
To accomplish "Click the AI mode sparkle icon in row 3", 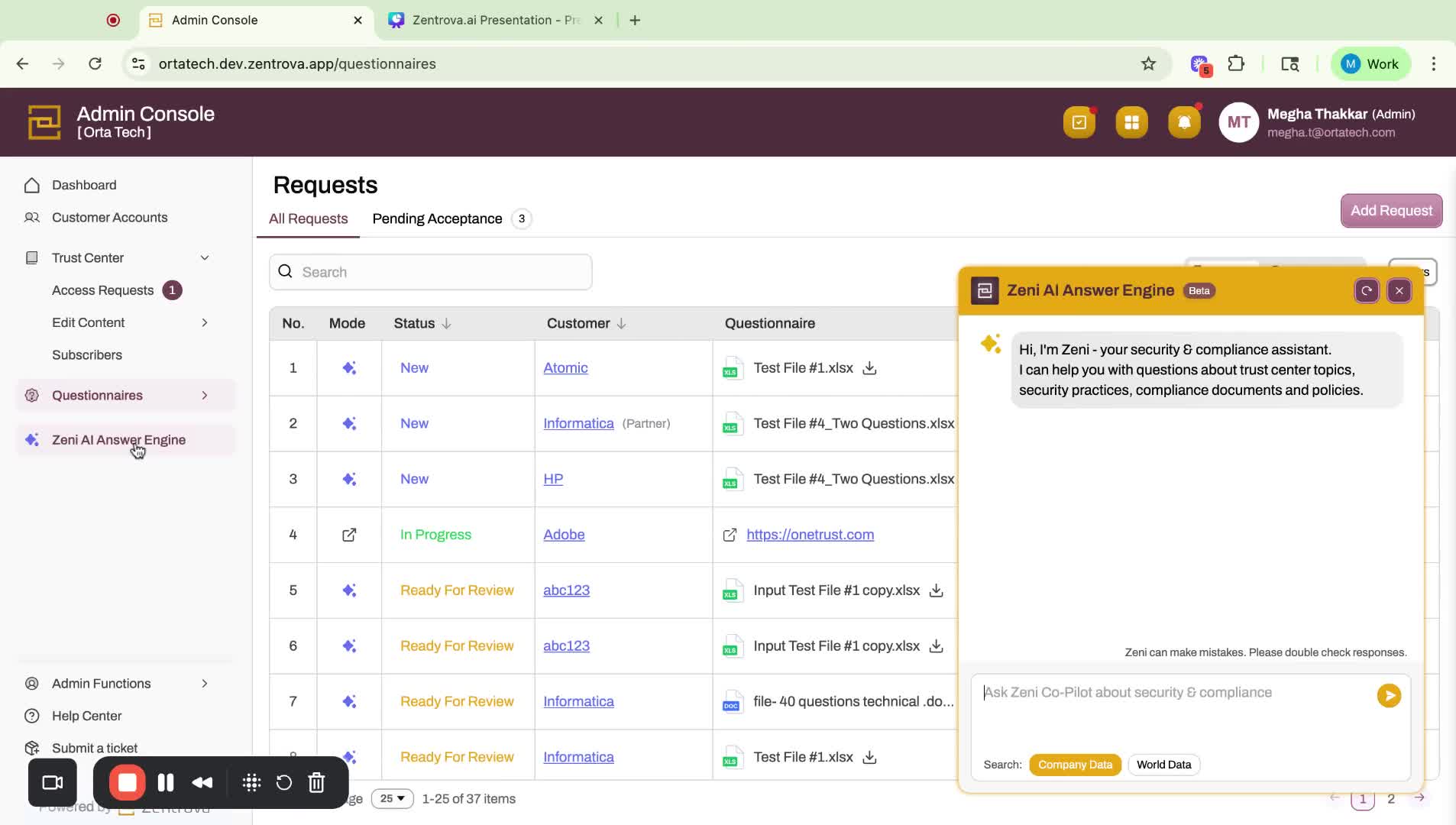I will (349, 479).
